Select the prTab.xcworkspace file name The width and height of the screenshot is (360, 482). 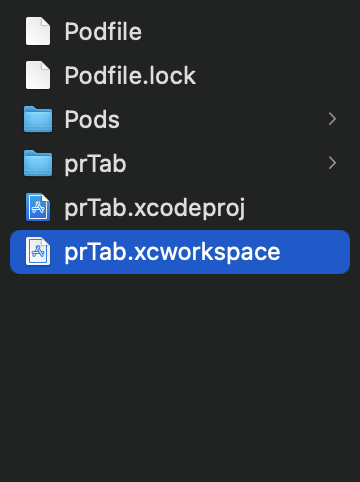point(172,252)
